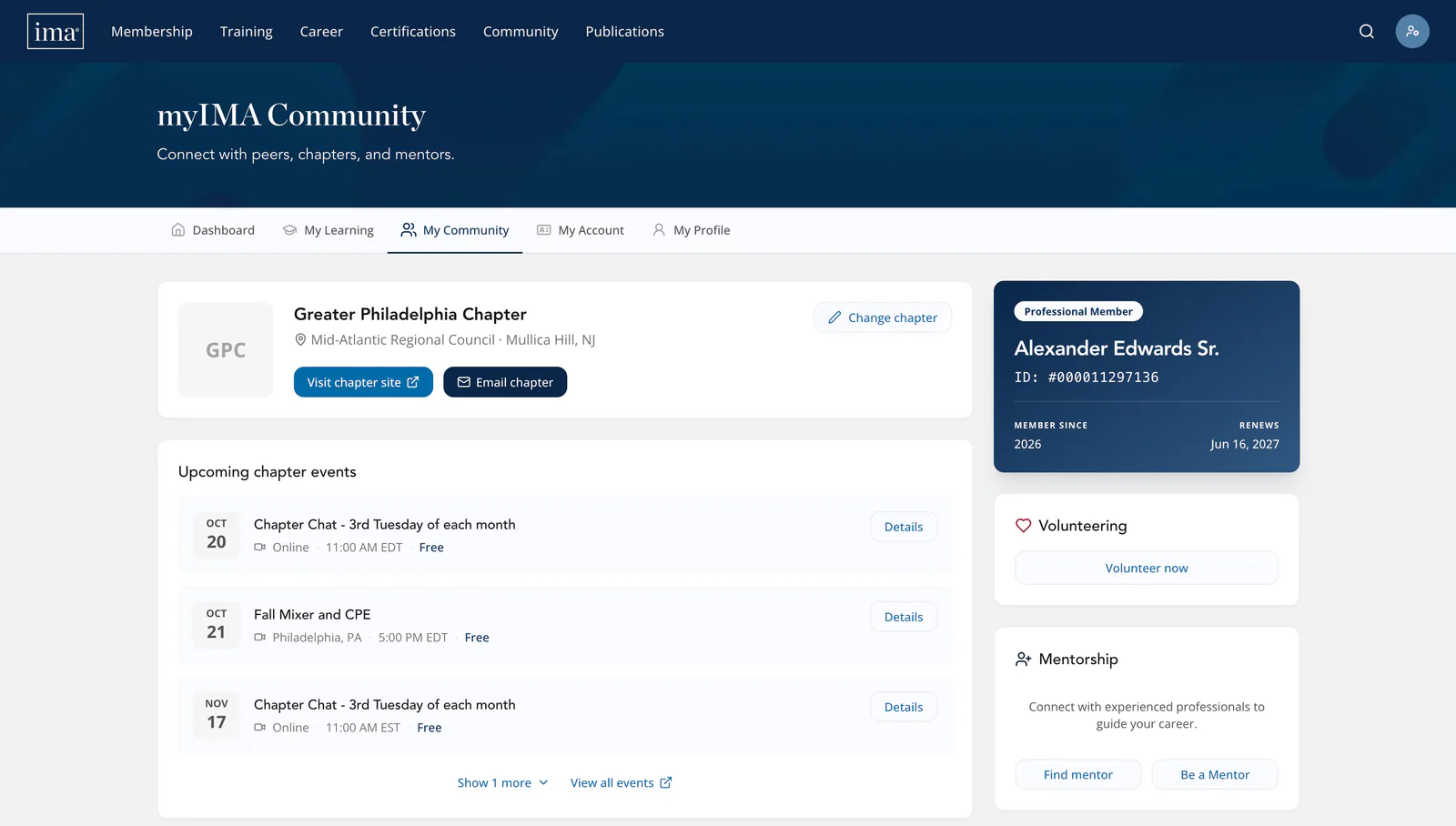
Task: Click the Professional Member badge
Action: (1078, 311)
